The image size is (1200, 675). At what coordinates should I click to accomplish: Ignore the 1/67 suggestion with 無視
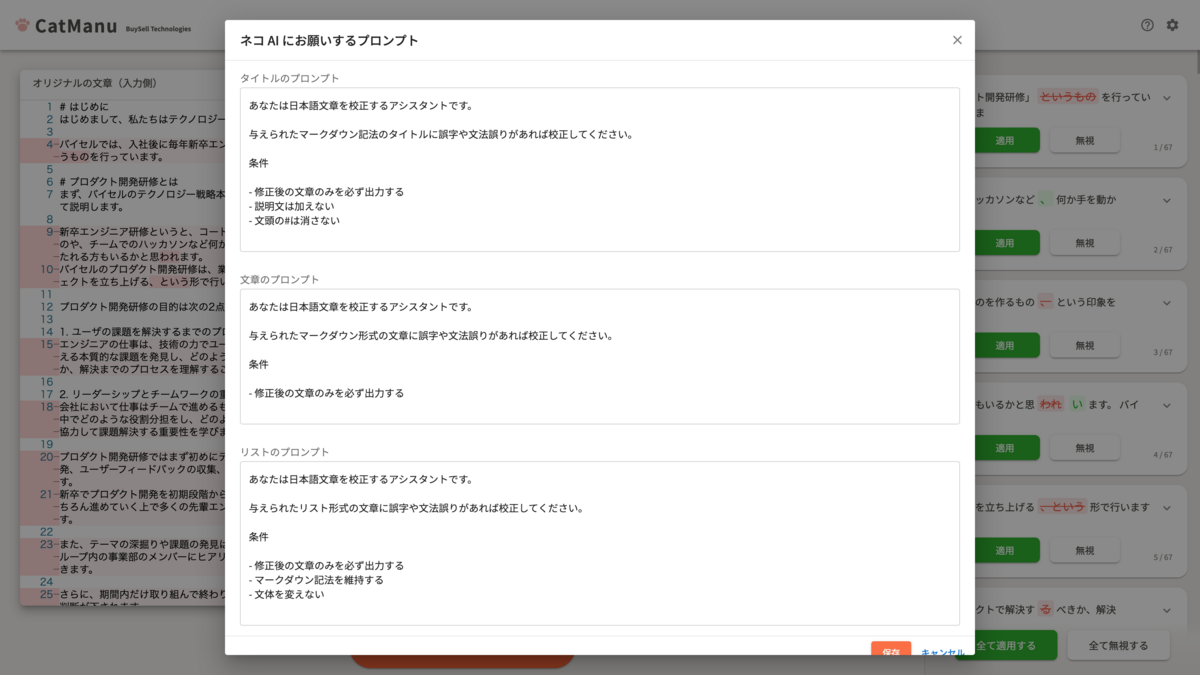tap(1084, 141)
